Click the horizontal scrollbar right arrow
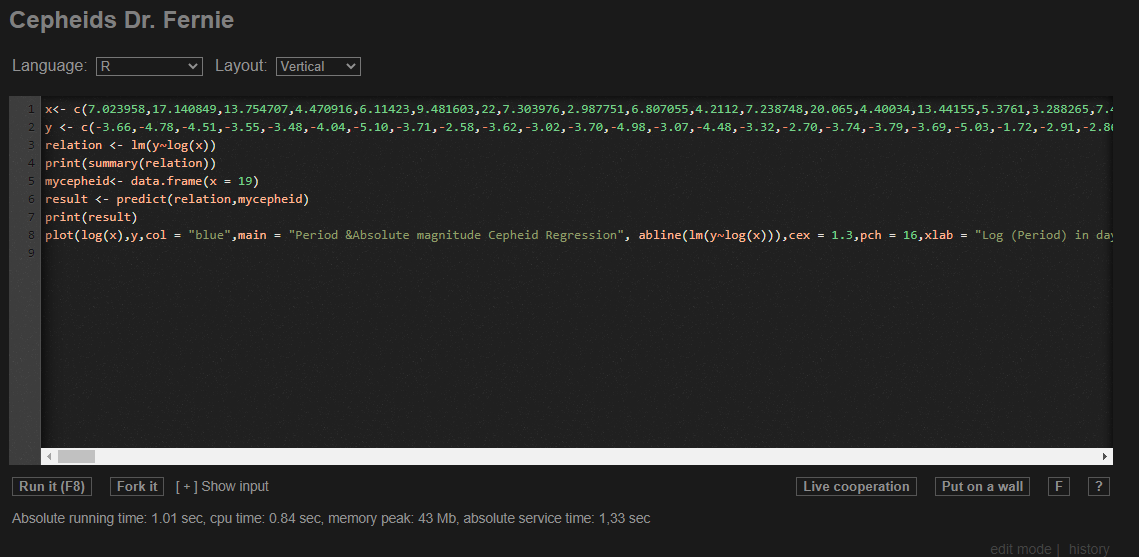 (1105, 456)
